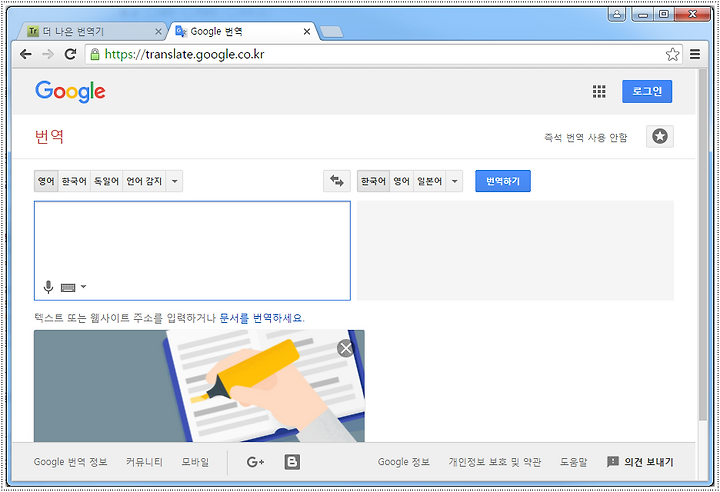The height and width of the screenshot is (492, 720).
Task: Select 일본어 as target language
Action: (x=429, y=181)
